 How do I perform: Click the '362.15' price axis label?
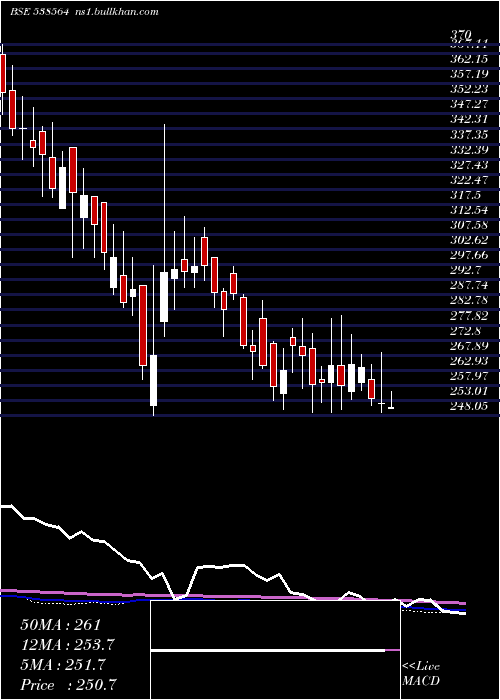[x=469, y=59]
